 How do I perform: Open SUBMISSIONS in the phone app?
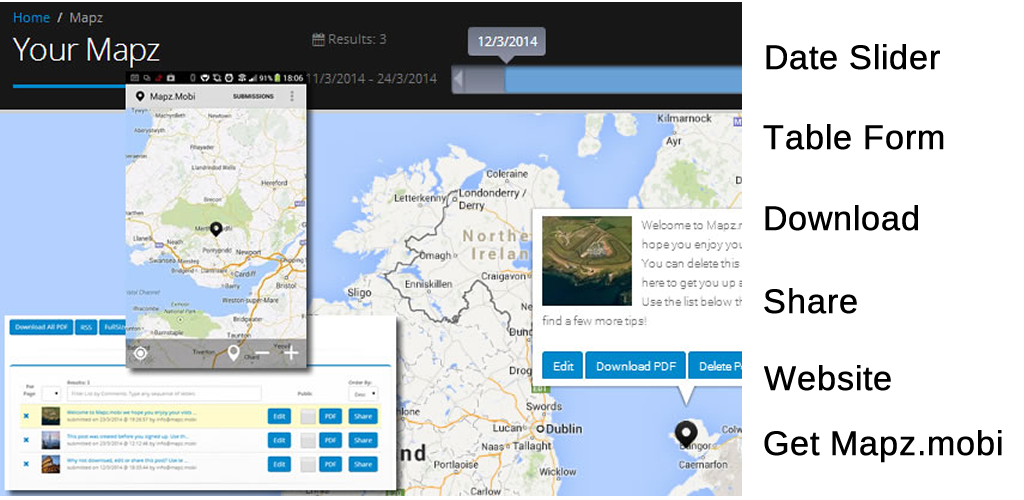pyautogui.click(x=253, y=97)
